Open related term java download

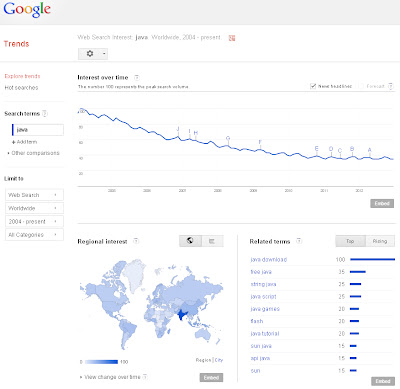click(269, 260)
